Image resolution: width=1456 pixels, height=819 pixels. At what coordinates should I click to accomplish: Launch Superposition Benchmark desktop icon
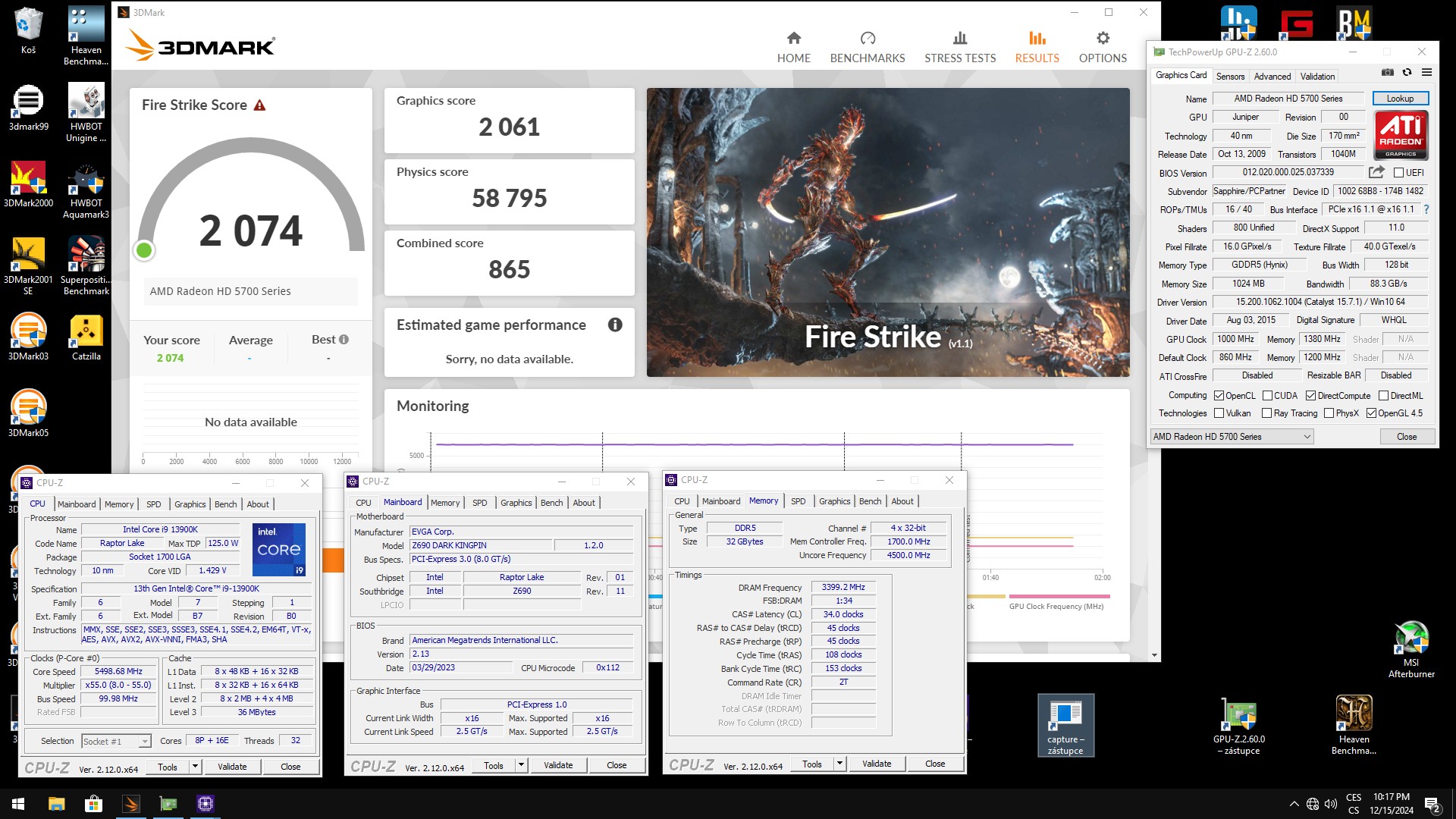click(86, 265)
